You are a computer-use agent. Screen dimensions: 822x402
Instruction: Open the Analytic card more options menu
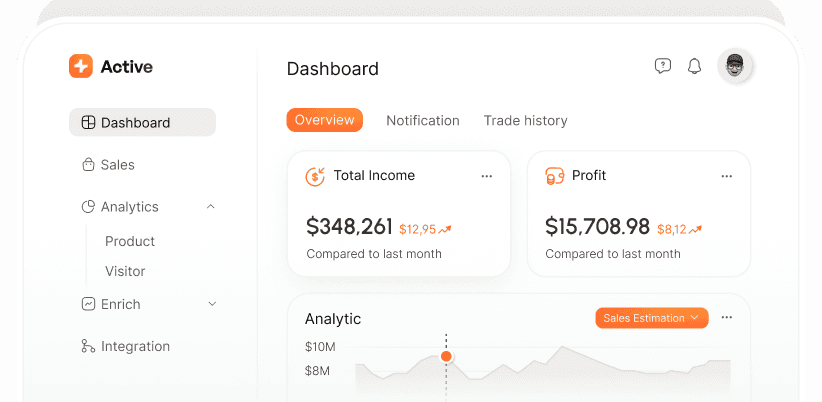[x=727, y=318]
